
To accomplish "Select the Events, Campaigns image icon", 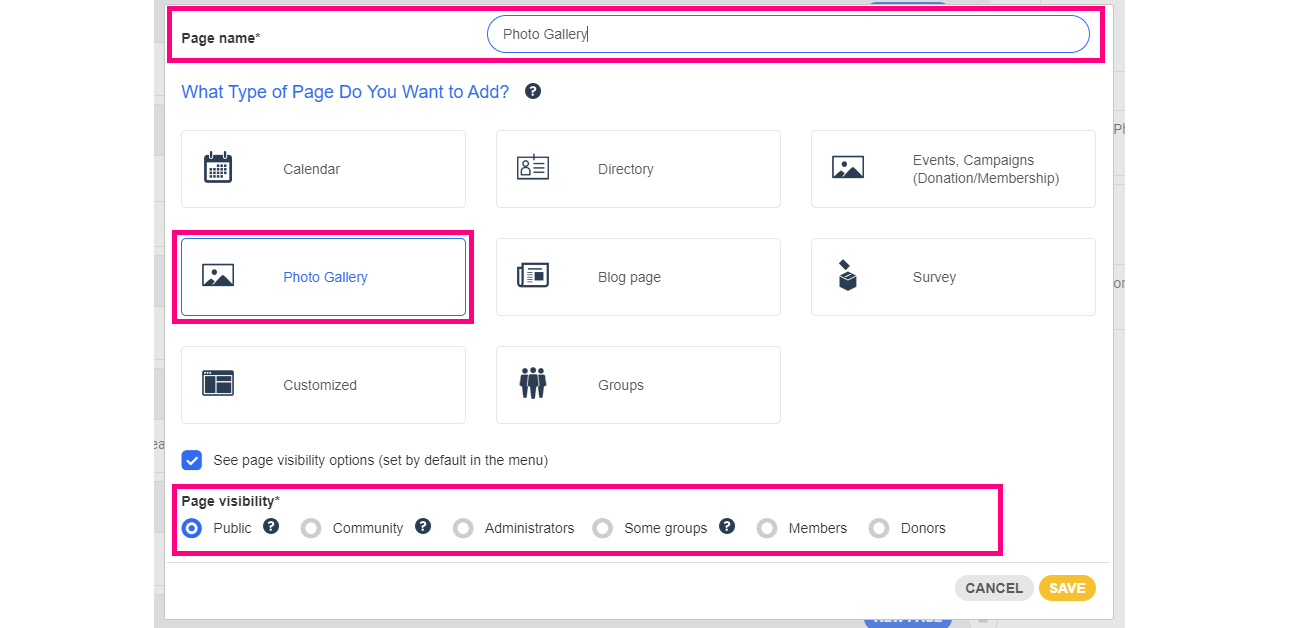I will [x=848, y=167].
